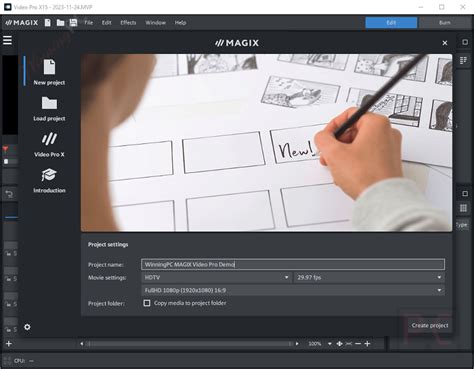This screenshot has height=369, width=474.
Task: Select New project in the start dialog
Action: 49,72
